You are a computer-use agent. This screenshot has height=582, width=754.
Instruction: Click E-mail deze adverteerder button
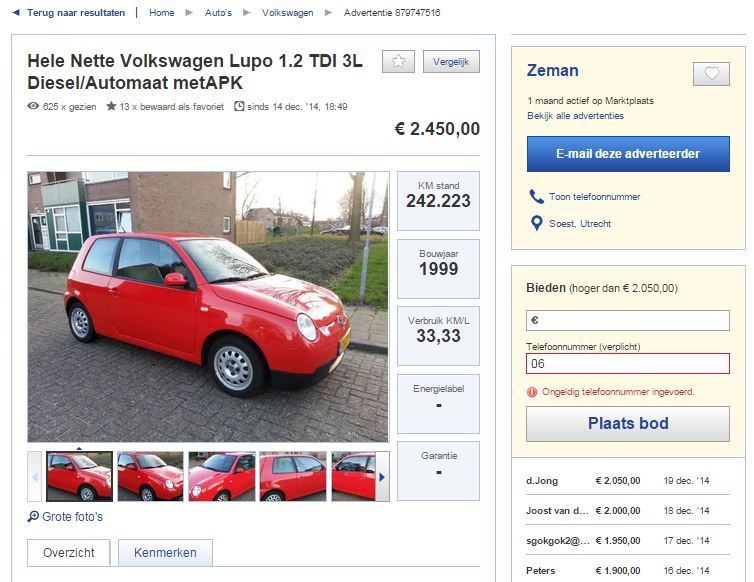tap(628, 154)
